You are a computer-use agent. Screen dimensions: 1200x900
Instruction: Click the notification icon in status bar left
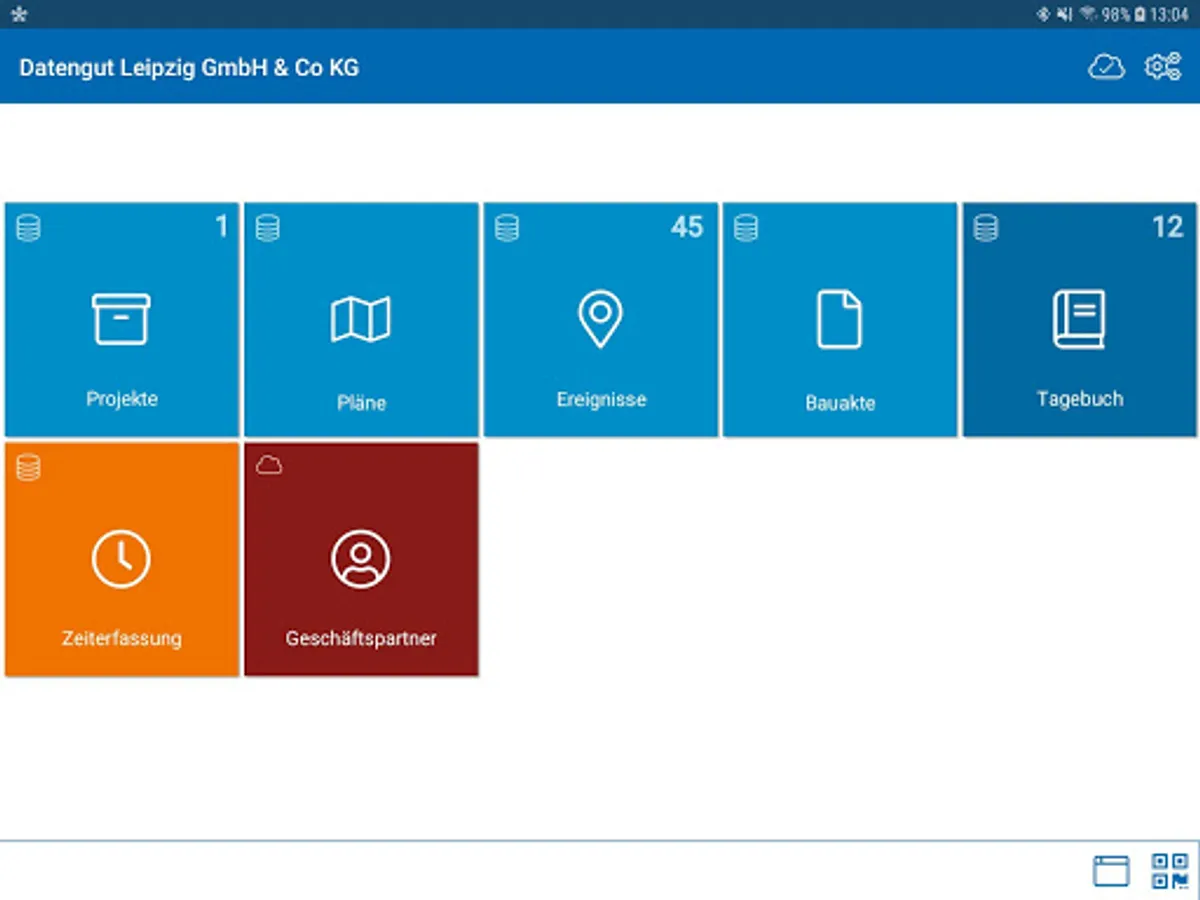click(x=19, y=14)
